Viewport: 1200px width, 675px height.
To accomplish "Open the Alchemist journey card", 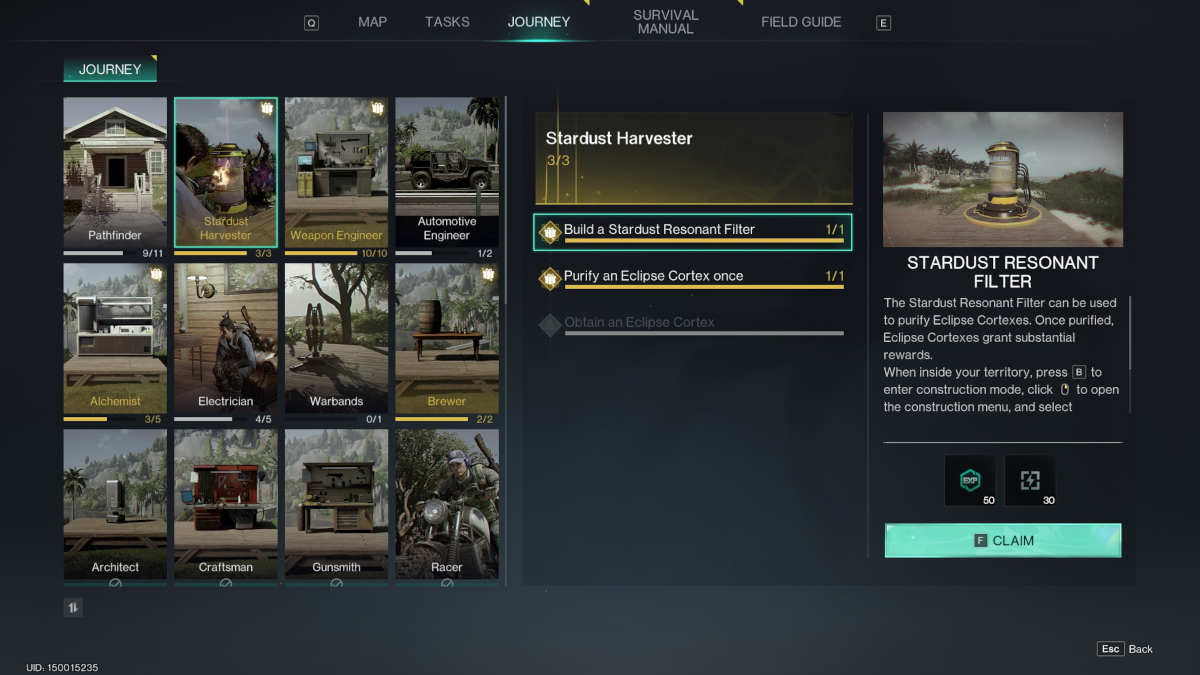I will point(115,338).
